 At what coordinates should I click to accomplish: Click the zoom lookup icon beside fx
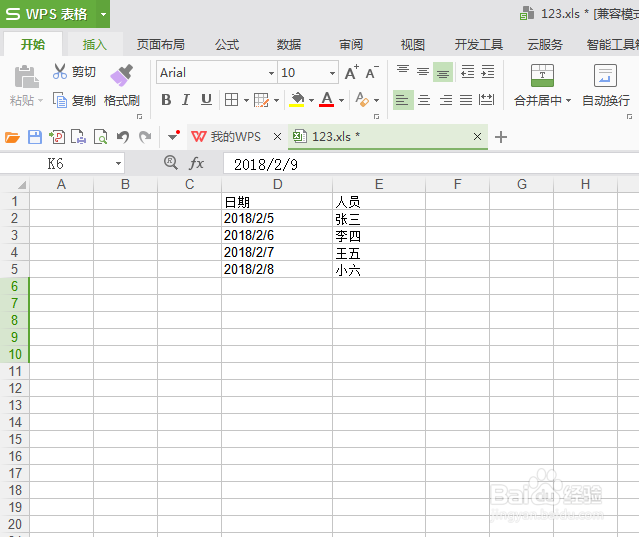tap(171, 163)
